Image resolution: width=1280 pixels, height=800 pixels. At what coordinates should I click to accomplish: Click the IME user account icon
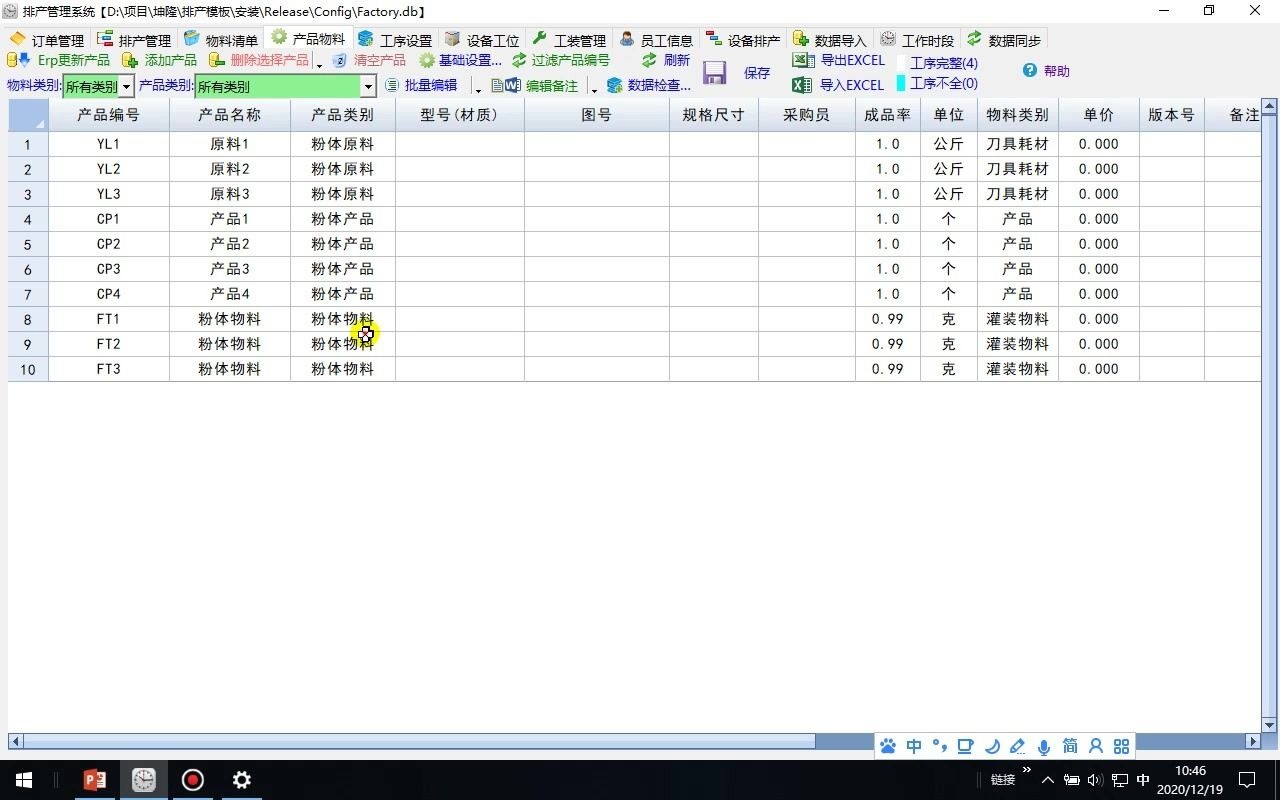[x=1096, y=746]
